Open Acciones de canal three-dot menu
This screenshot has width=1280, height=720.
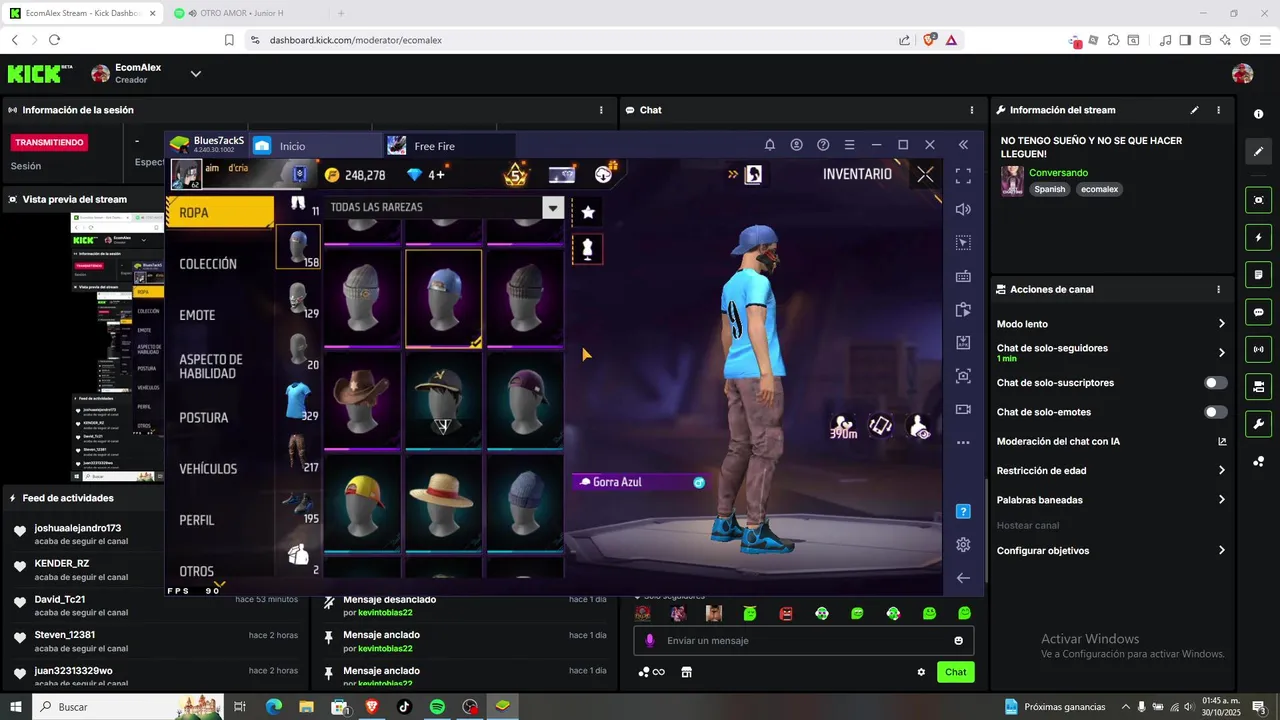point(1218,289)
